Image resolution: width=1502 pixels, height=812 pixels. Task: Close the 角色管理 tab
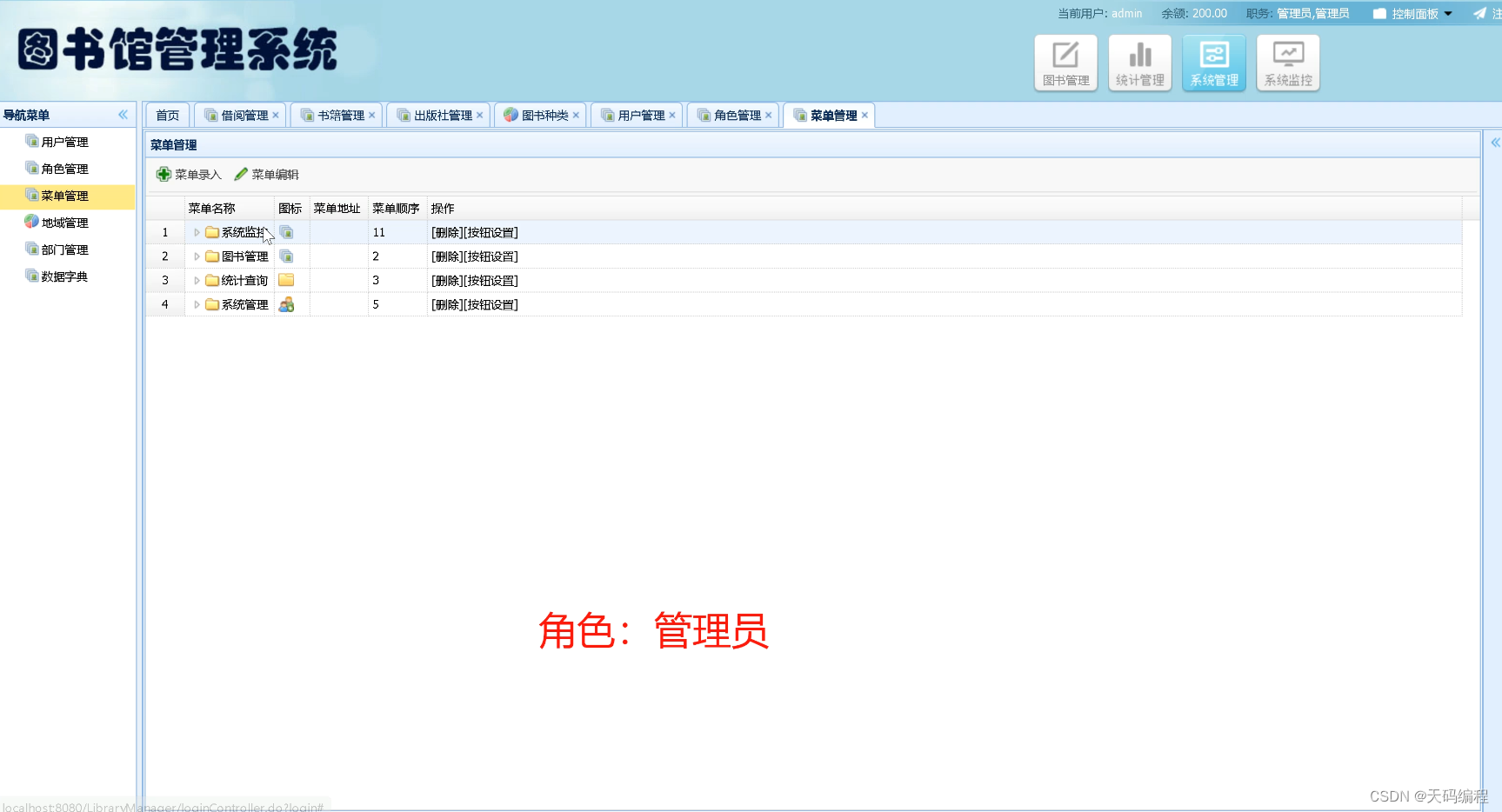tap(769, 115)
